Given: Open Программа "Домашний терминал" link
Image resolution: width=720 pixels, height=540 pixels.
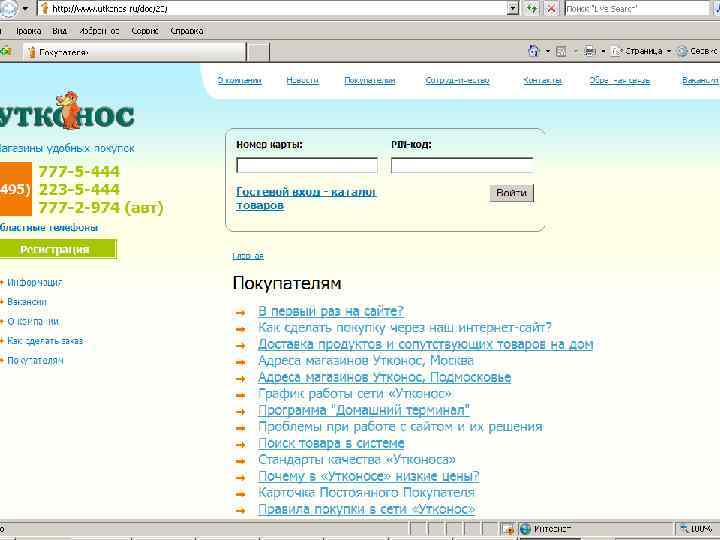Looking at the screenshot, I should 364,410.
